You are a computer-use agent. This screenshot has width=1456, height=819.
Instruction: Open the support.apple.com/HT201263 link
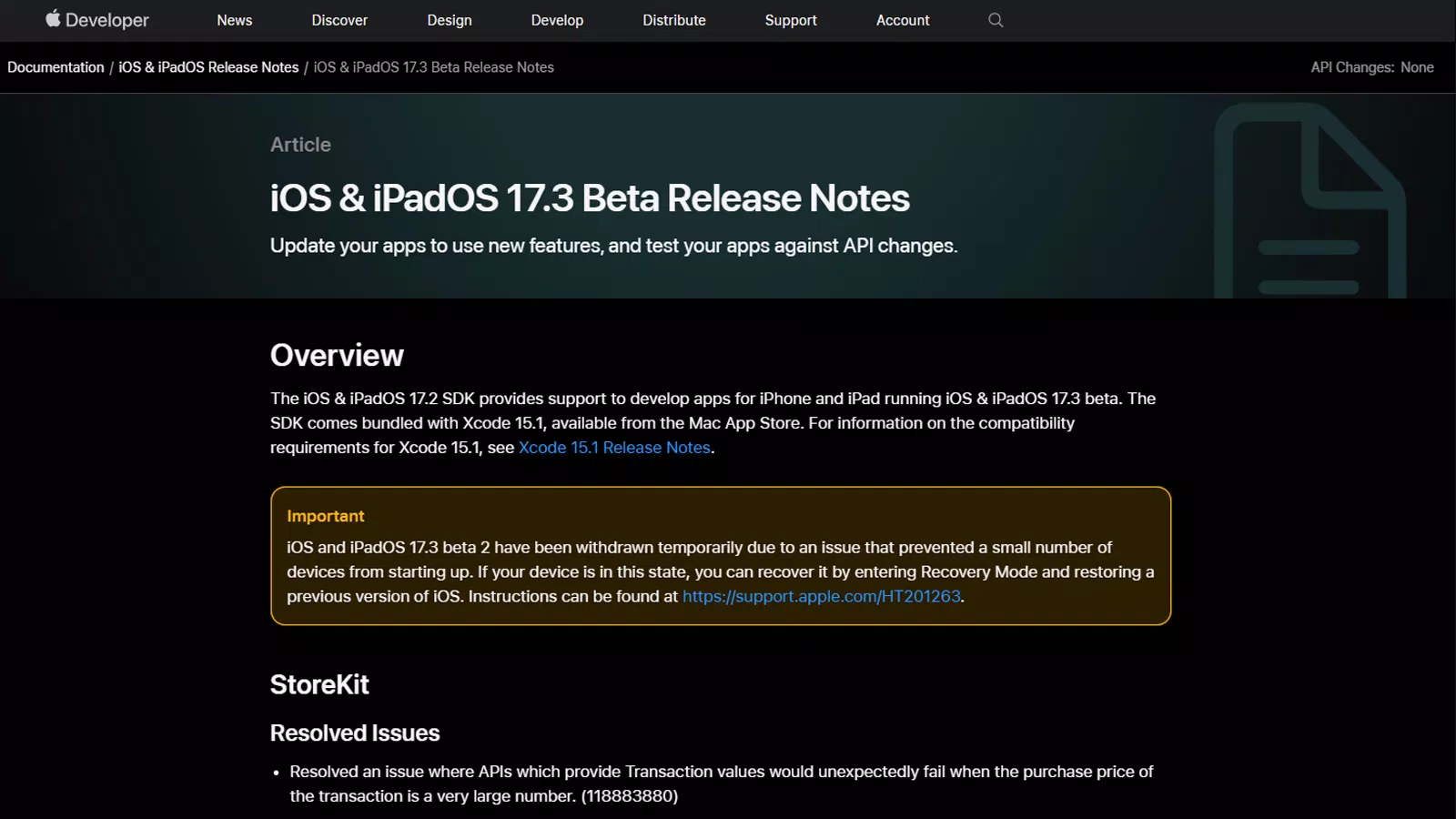click(821, 596)
